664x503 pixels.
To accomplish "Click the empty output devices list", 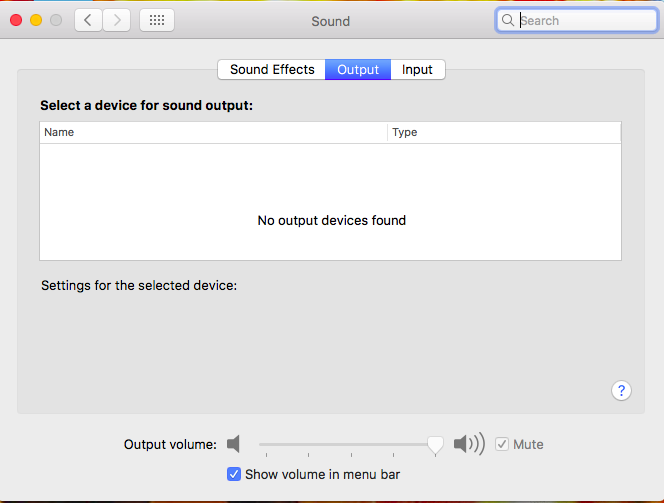I will click(330, 200).
